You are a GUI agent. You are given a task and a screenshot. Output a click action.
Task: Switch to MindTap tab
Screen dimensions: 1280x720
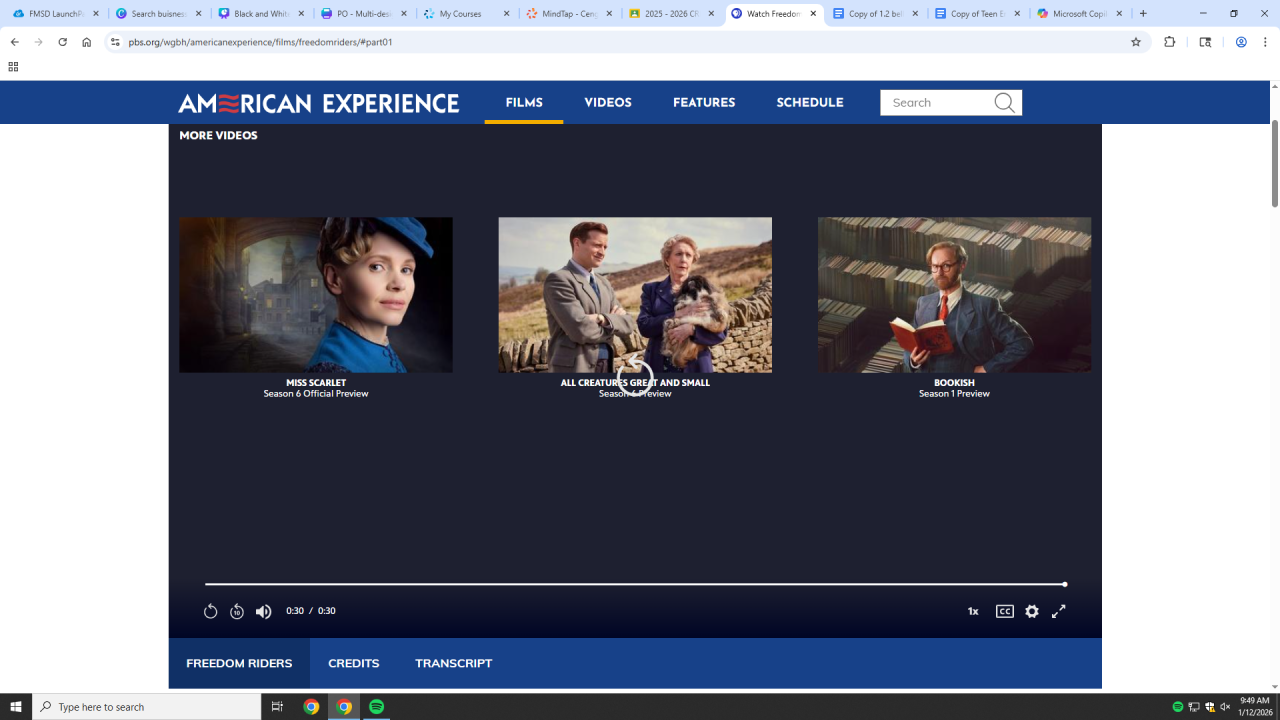tap(568, 14)
